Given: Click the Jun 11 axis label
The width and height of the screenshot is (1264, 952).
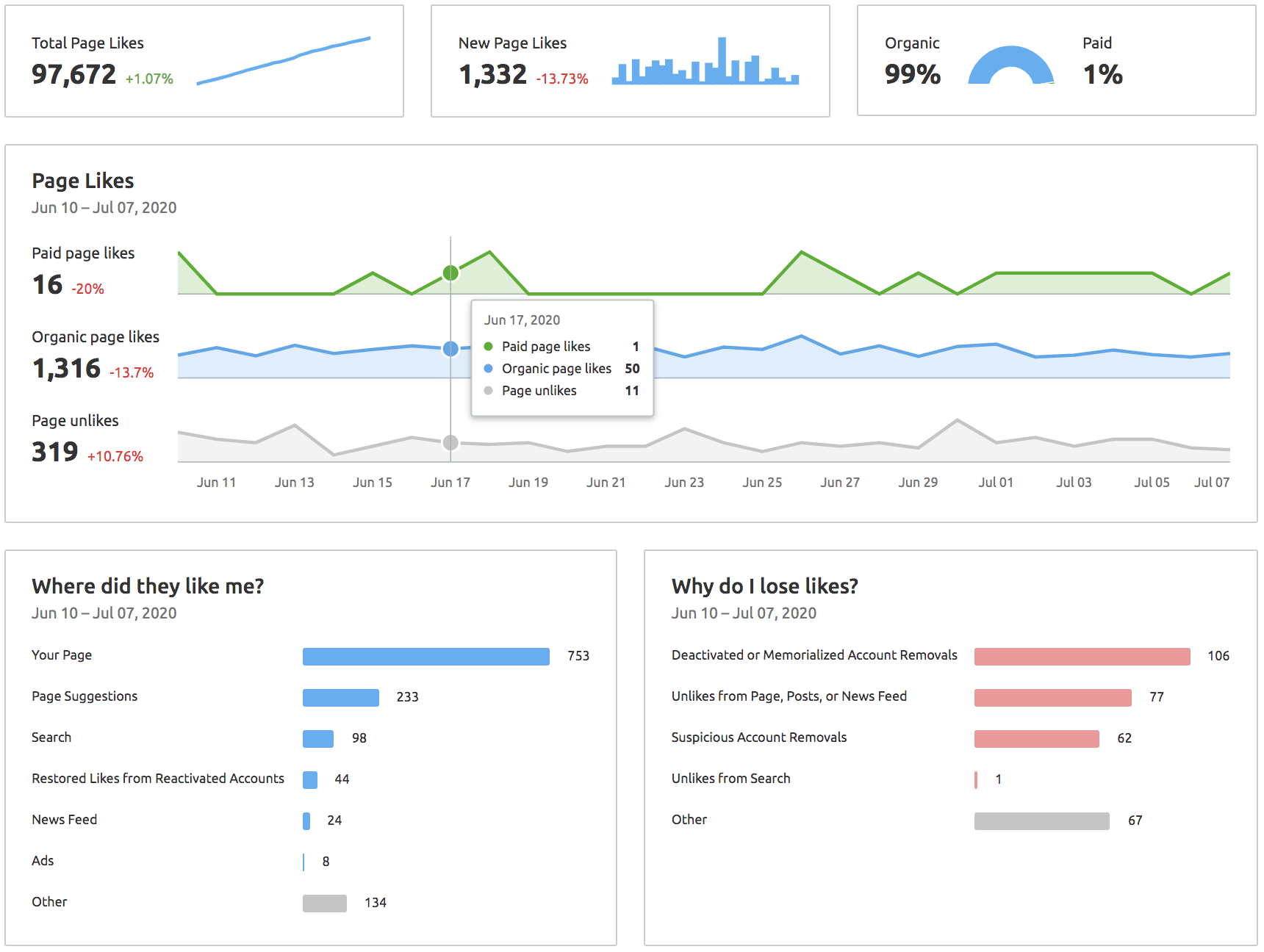Looking at the screenshot, I should coord(217,483).
